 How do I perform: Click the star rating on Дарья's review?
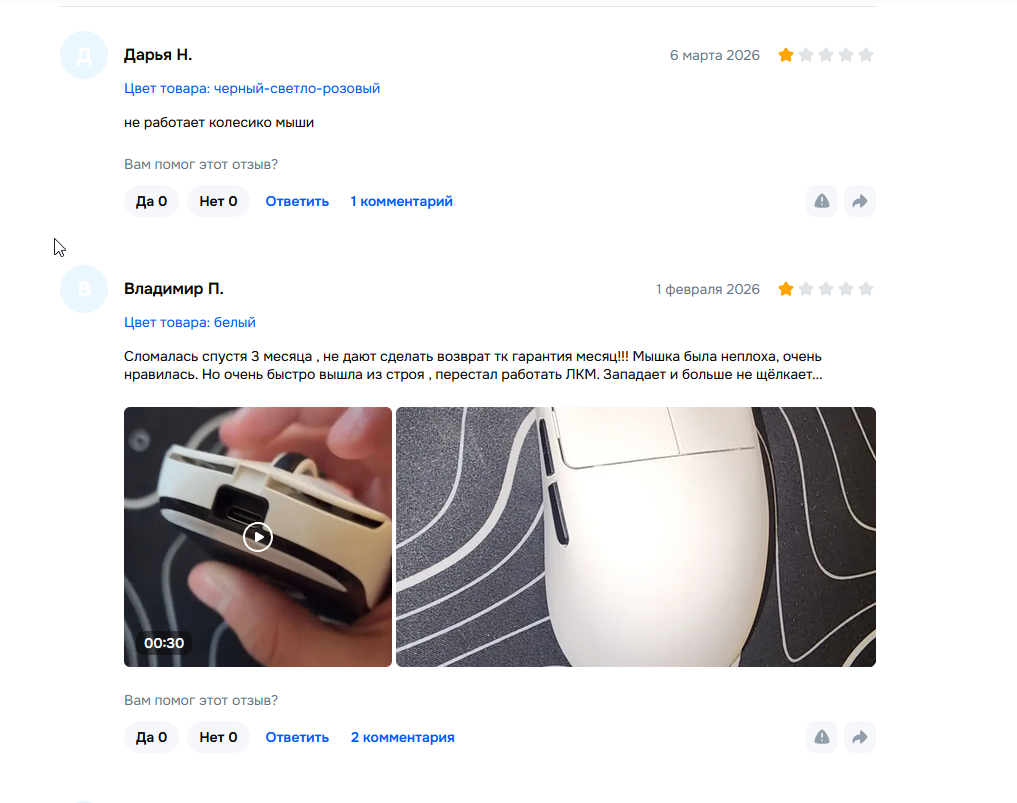[x=826, y=55]
